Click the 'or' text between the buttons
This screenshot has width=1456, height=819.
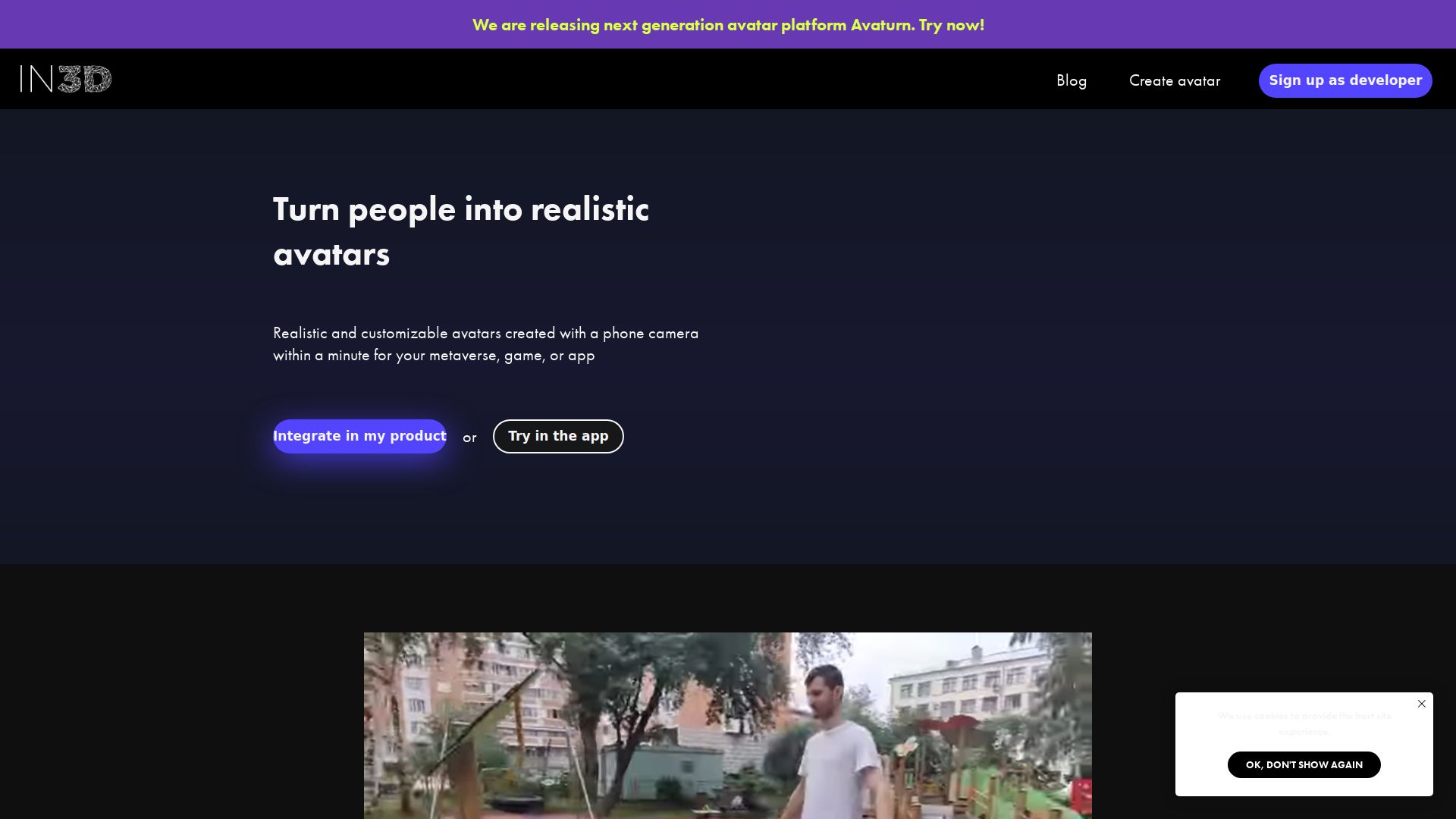469,438
